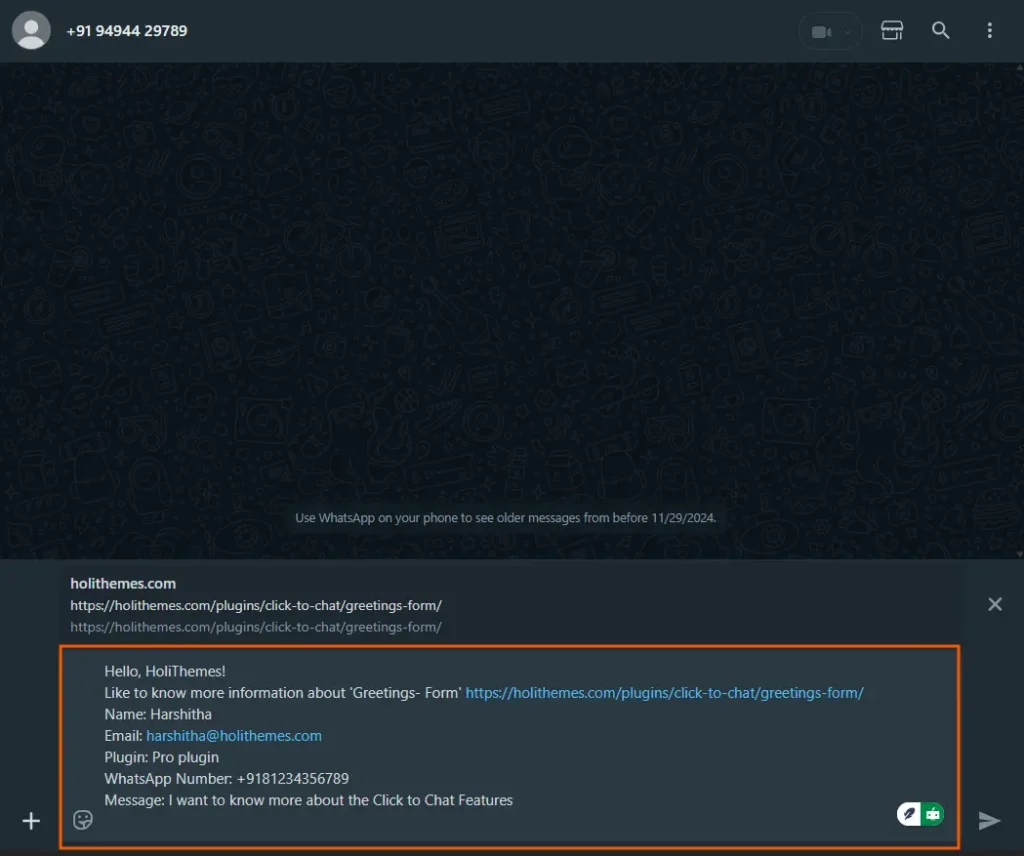This screenshot has width=1024, height=856.
Task: Dismiss the holithemes.com link preview
Action: coord(995,604)
